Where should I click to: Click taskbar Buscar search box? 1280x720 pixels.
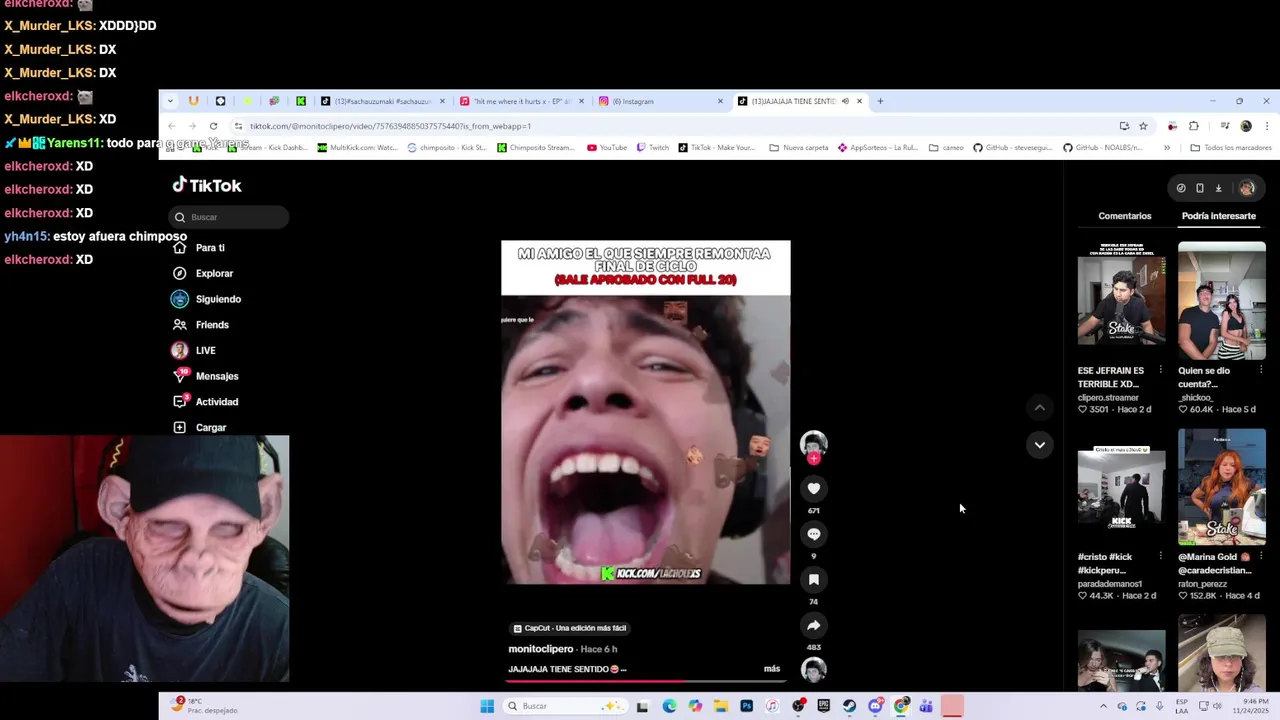565,706
